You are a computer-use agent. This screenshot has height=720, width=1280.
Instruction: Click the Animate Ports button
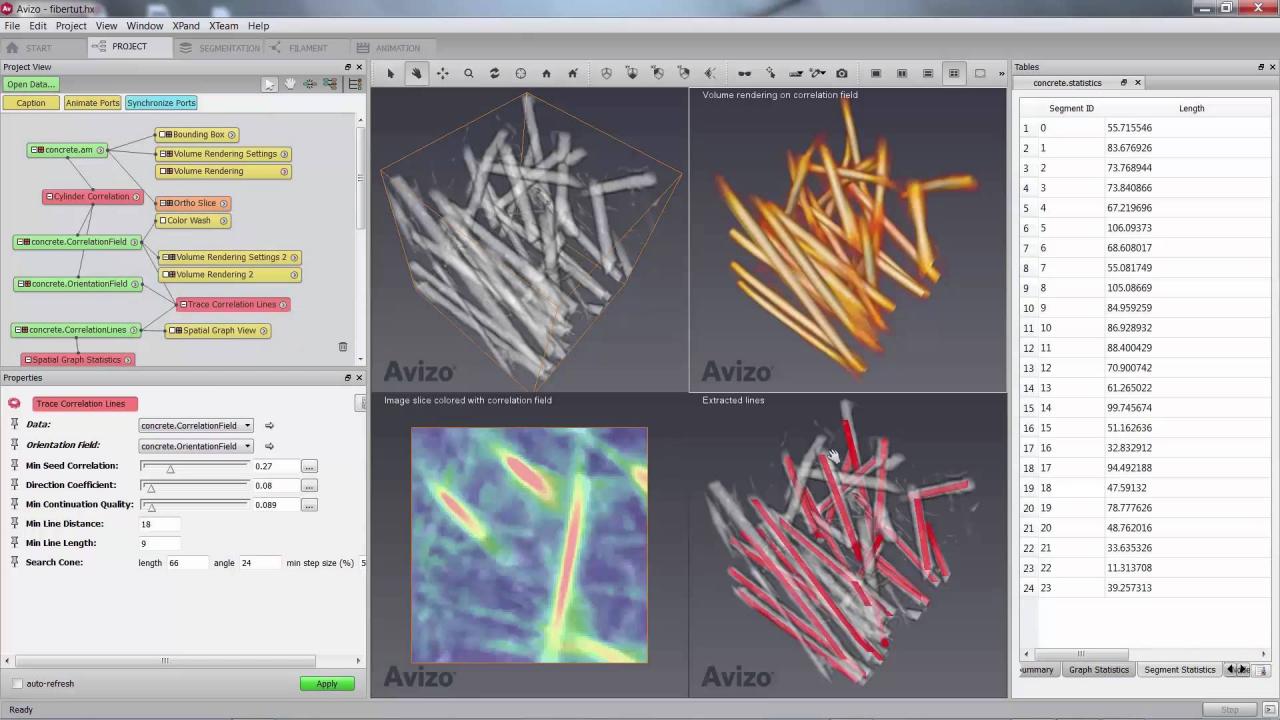(x=93, y=103)
